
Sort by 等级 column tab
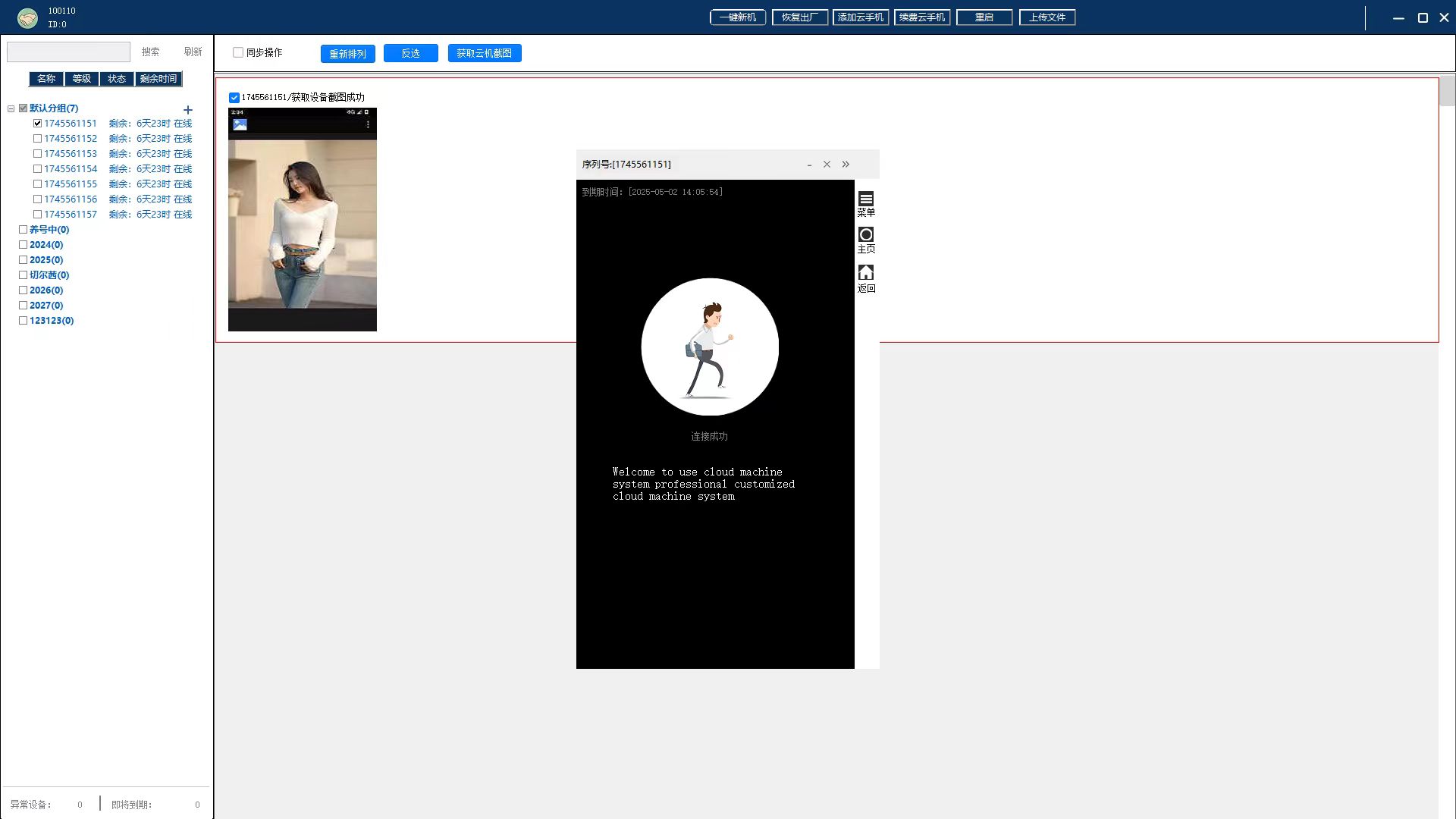[x=81, y=79]
